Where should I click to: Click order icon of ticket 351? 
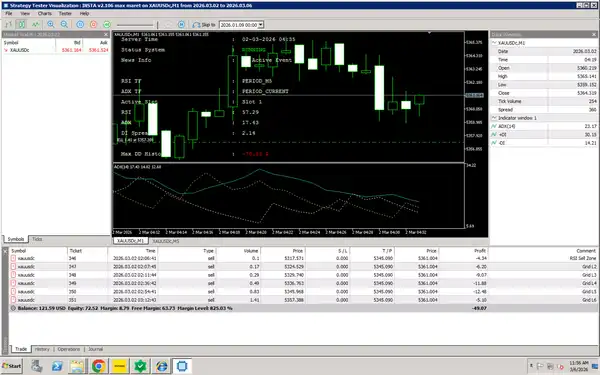click(13, 300)
